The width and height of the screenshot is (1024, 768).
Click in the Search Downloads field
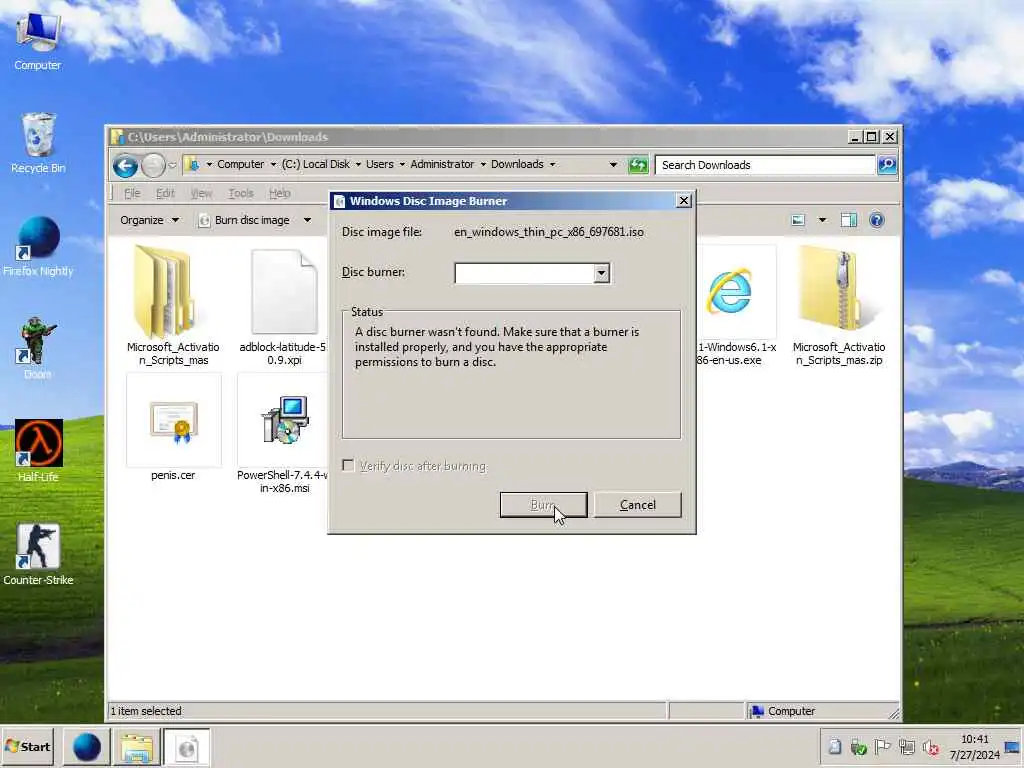(x=765, y=165)
